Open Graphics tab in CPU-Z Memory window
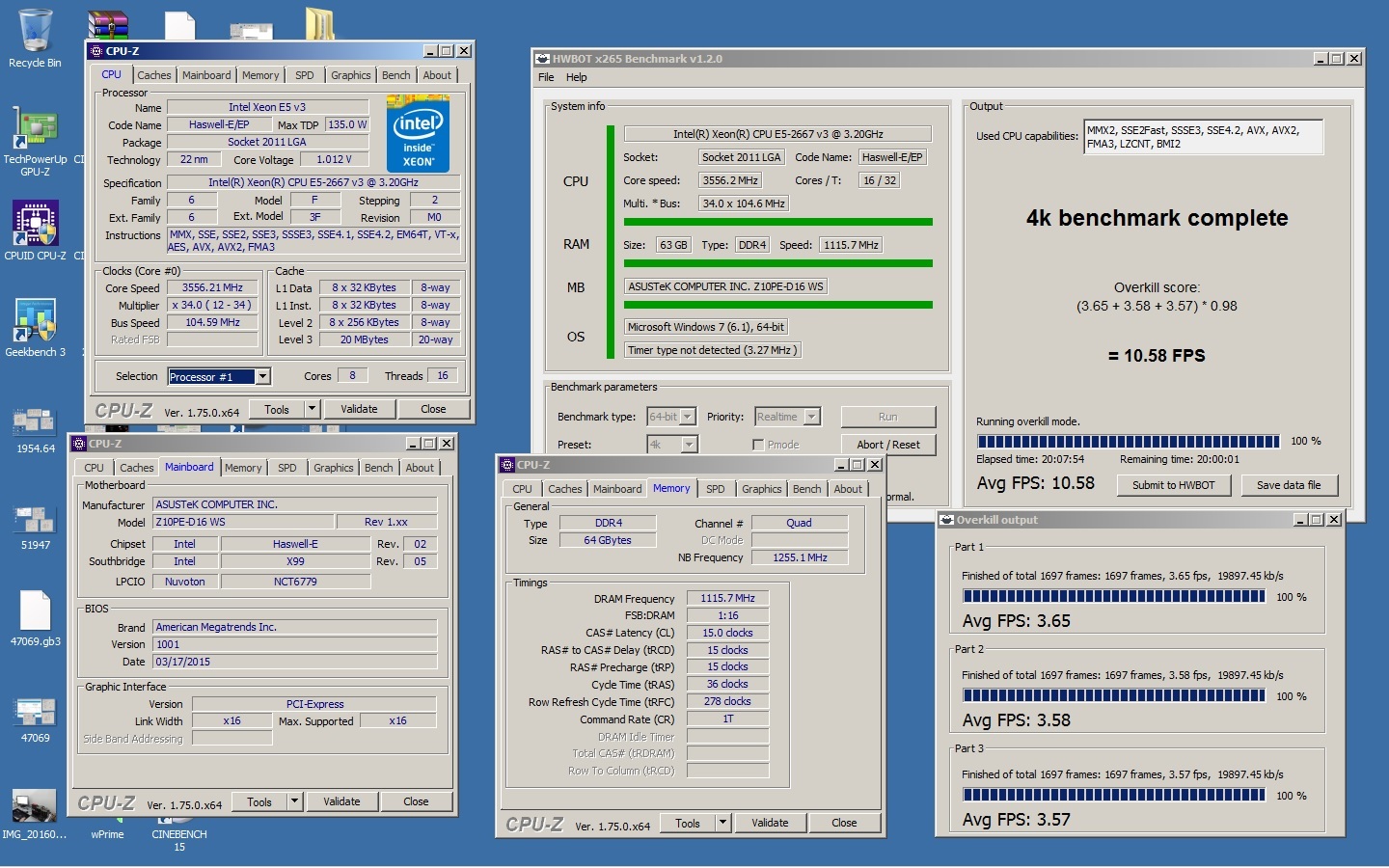The width and height of the screenshot is (1389, 868). (x=761, y=489)
